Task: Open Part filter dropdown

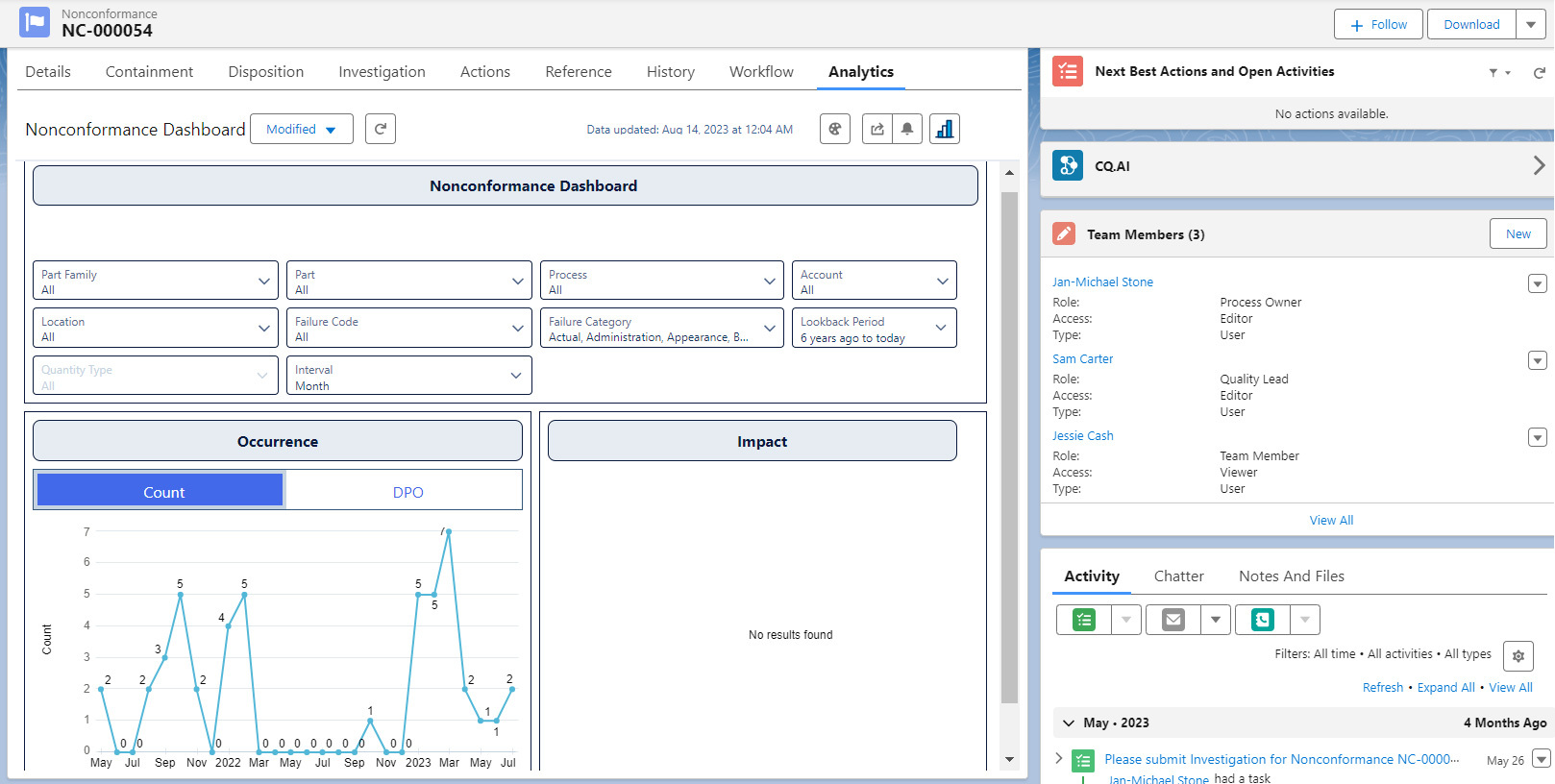Action: point(409,281)
